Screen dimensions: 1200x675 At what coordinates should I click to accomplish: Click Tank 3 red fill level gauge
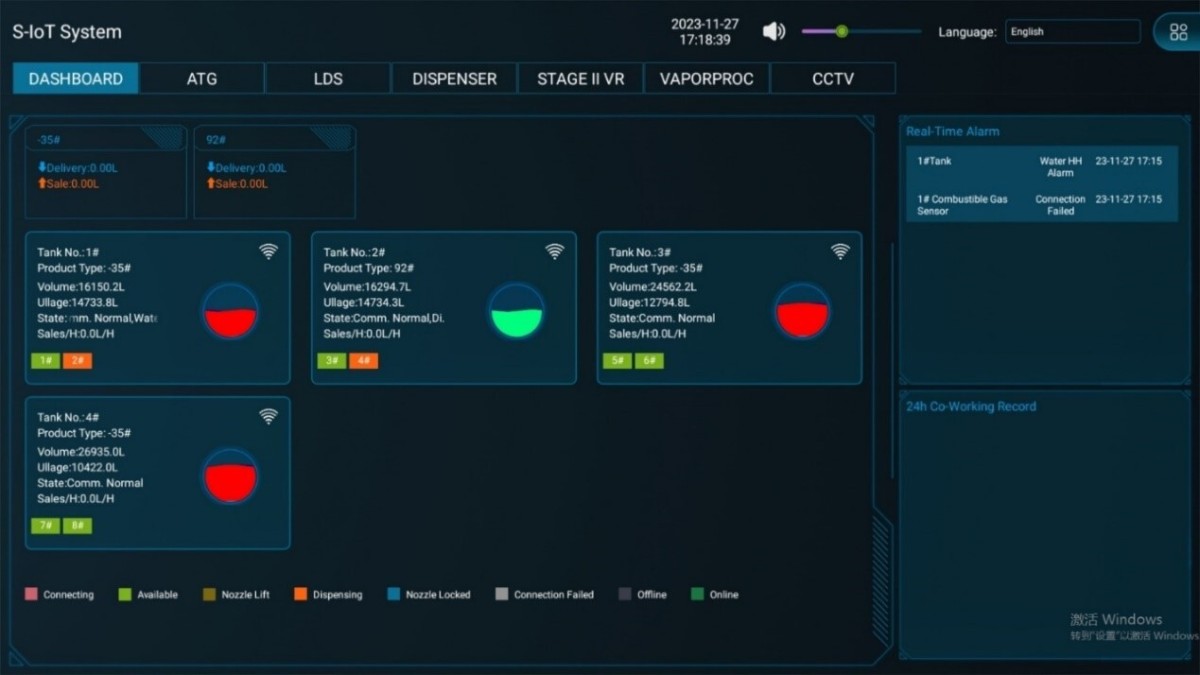pyautogui.click(x=802, y=312)
